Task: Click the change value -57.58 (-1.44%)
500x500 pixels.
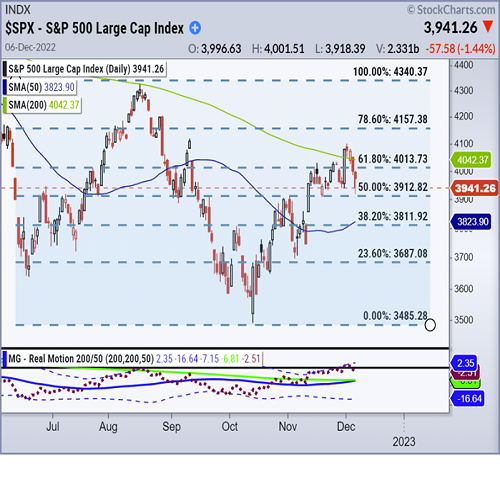Action: (x=460, y=49)
